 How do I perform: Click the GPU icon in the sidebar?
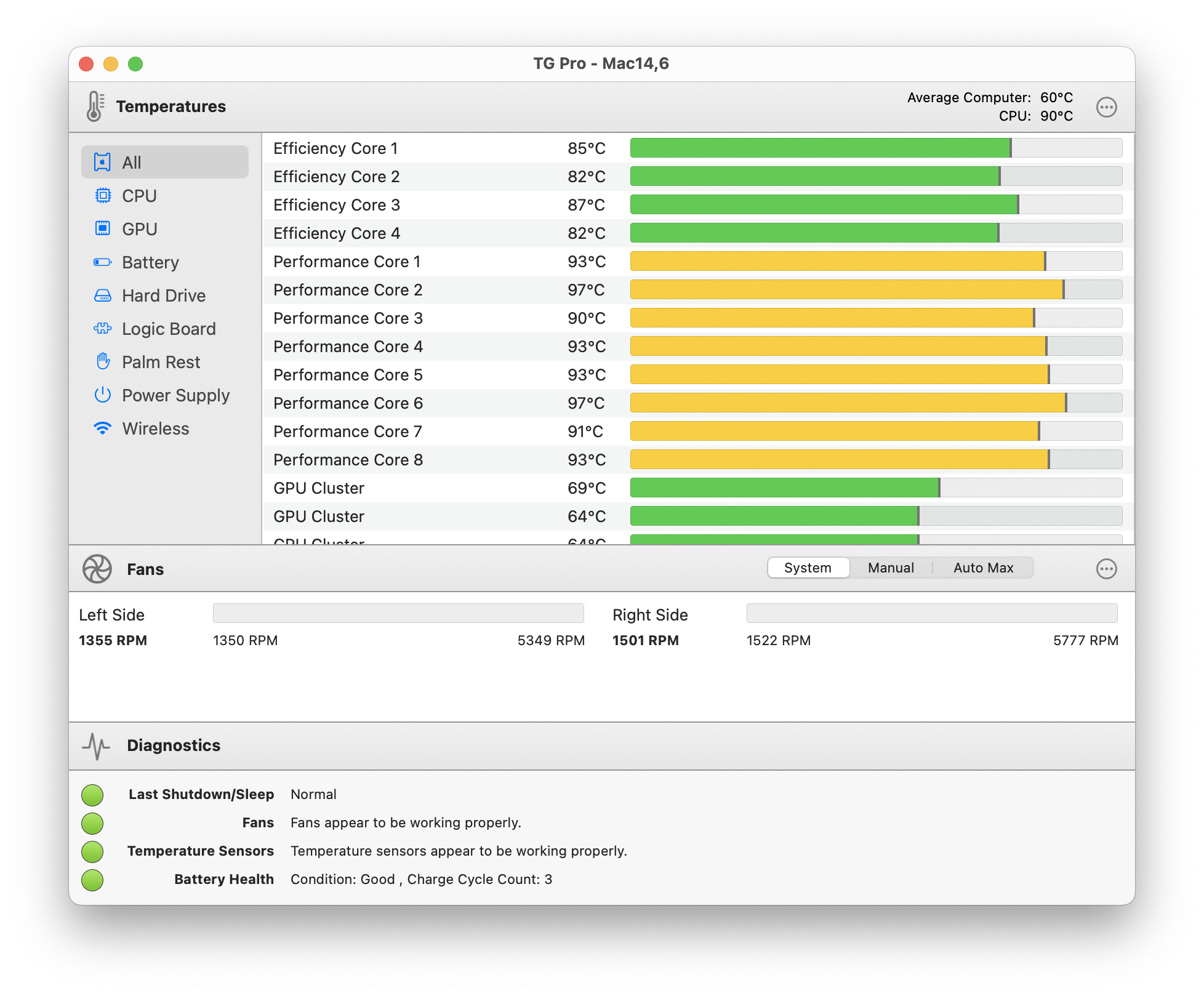pos(102,228)
